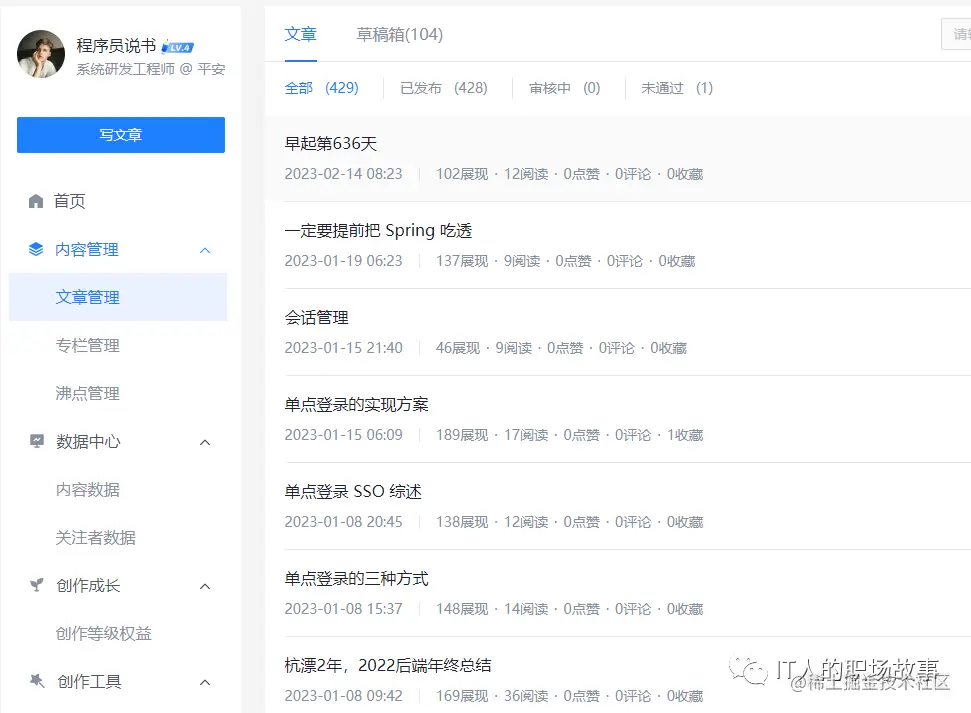Open the article 单点登录 SSO 综述

pos(353,491)
